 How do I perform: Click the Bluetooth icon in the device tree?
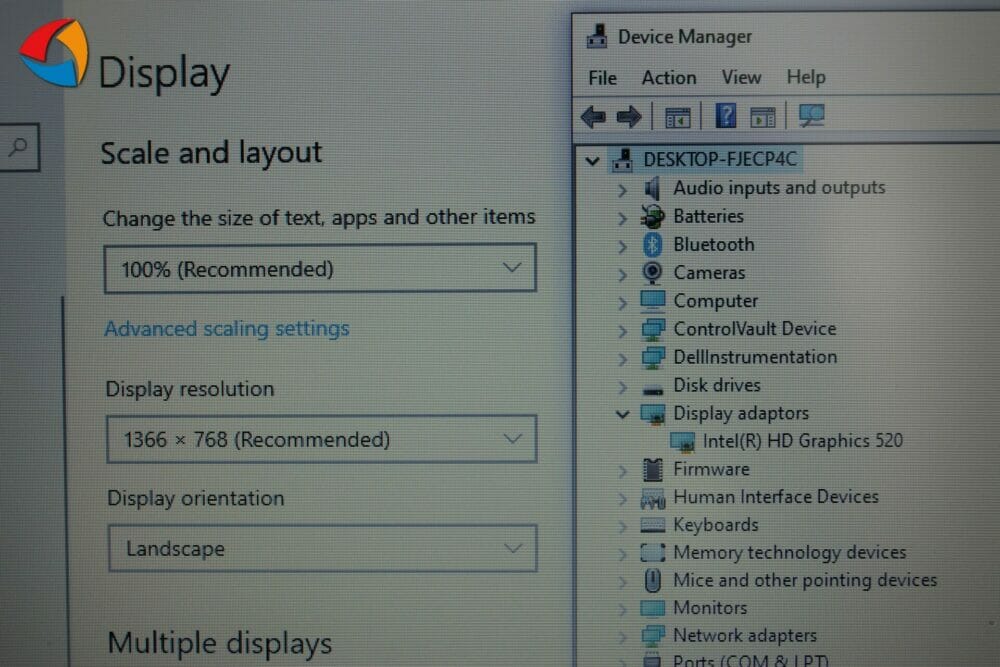[652, 245]
